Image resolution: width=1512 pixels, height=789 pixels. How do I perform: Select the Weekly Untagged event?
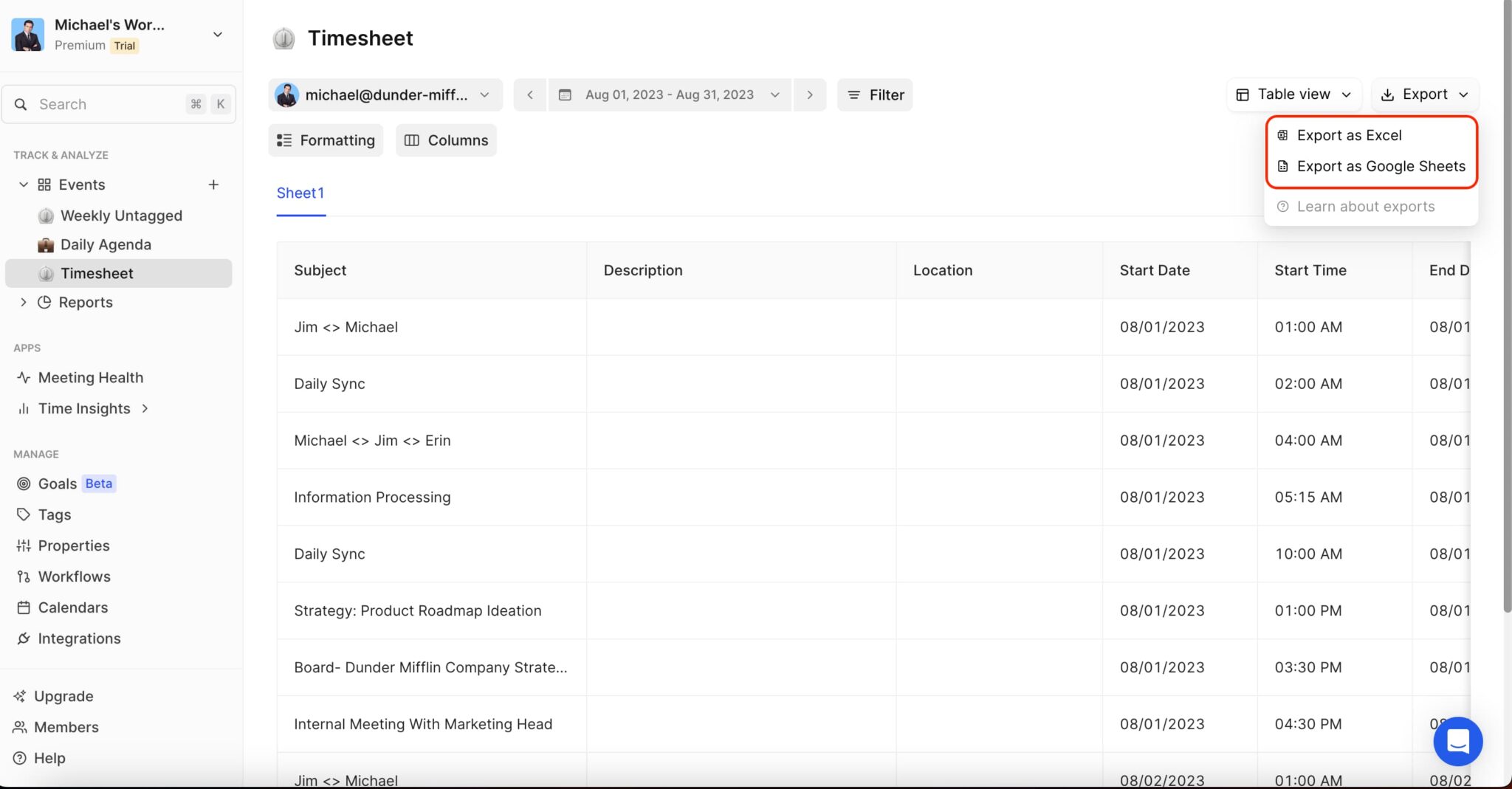coord(121,216)
